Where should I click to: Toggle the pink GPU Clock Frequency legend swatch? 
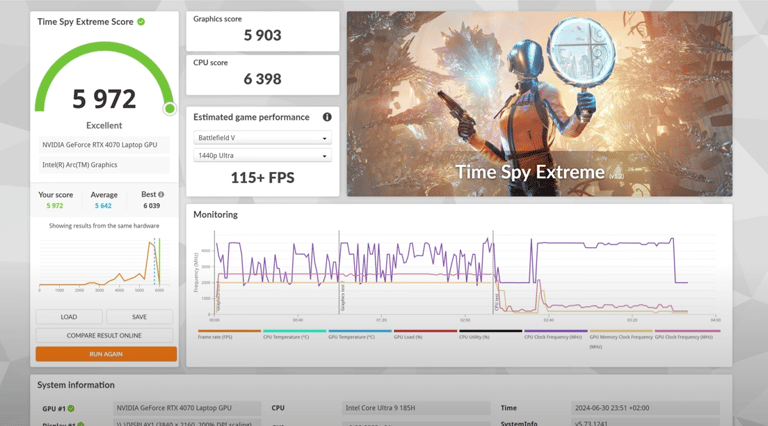tap(687, 331)
